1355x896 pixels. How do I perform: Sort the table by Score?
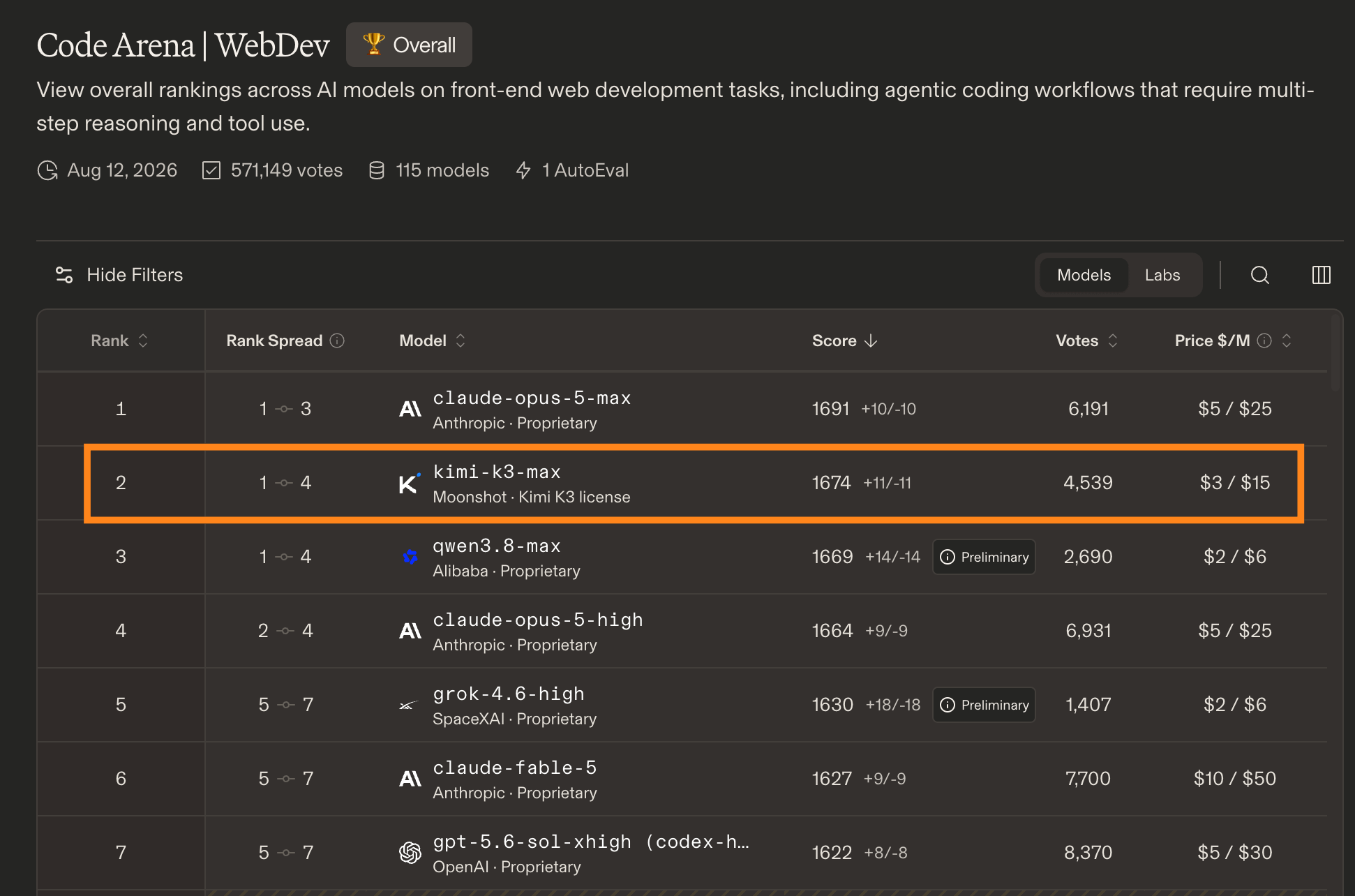tap(845, 341)
